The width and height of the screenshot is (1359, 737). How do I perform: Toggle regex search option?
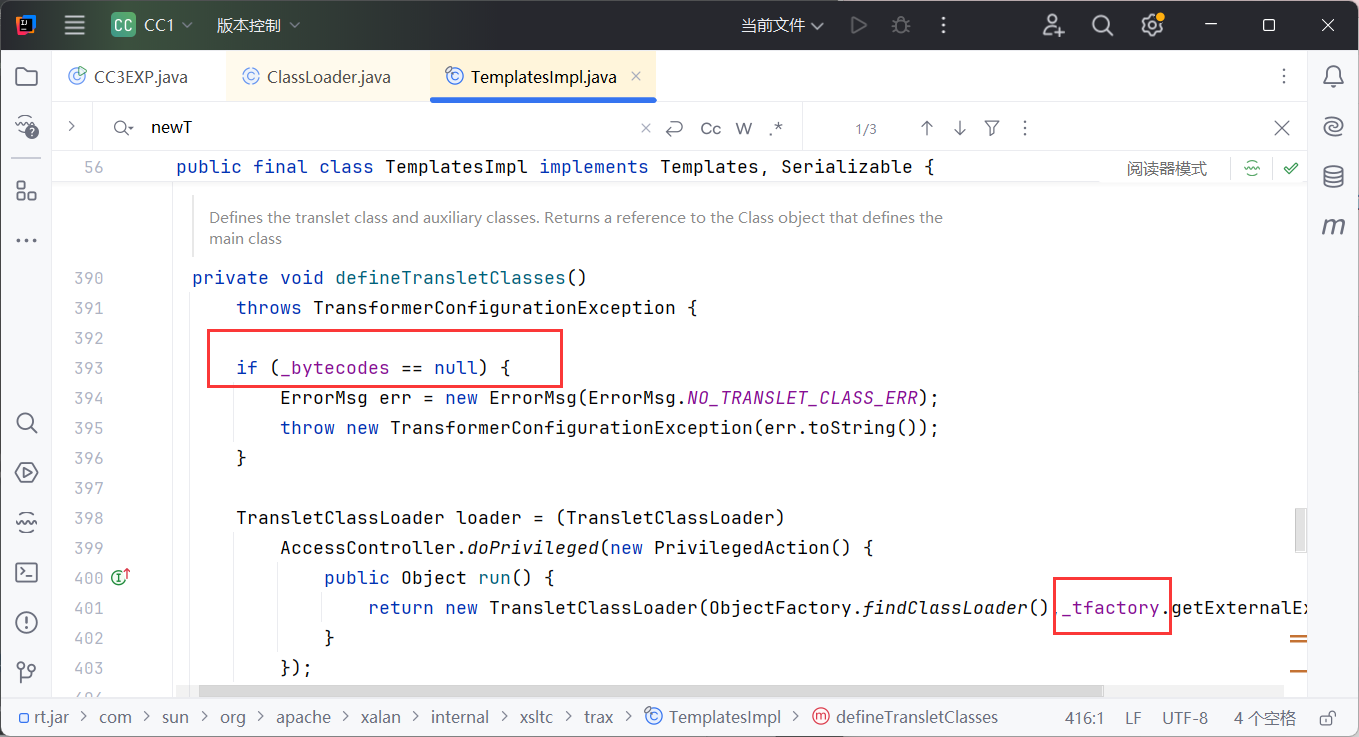coord(776,128)
